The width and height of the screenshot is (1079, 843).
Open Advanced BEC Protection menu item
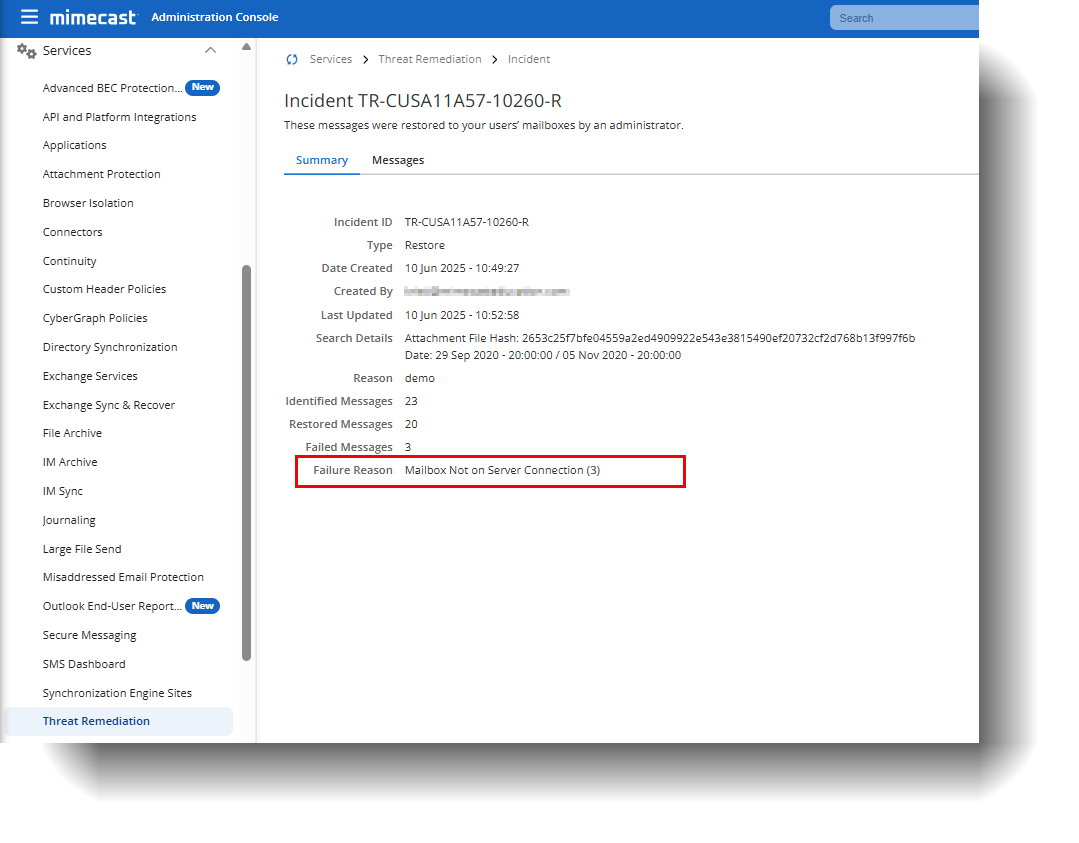coord(112,88)
